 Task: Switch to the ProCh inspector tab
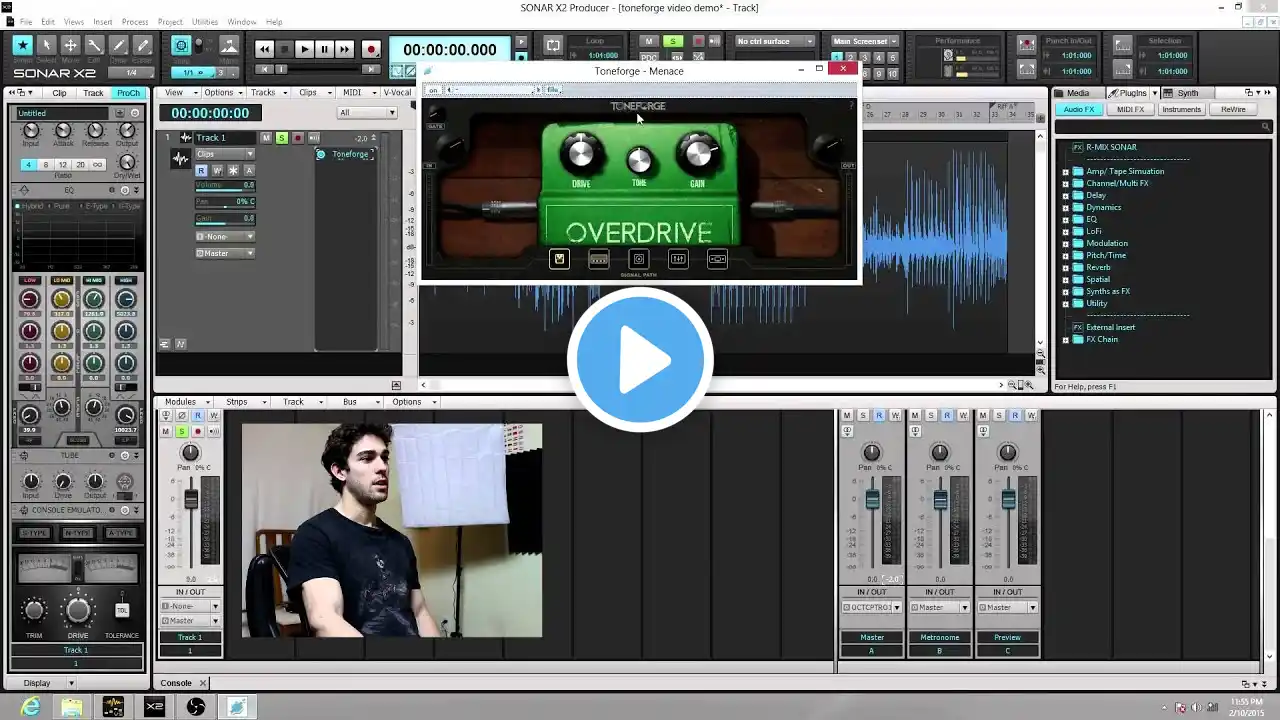128,93
